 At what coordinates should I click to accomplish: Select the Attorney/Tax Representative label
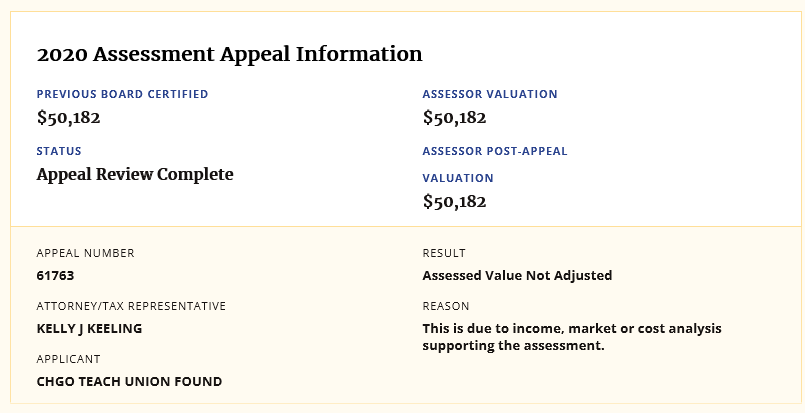[x=131, y=306]
